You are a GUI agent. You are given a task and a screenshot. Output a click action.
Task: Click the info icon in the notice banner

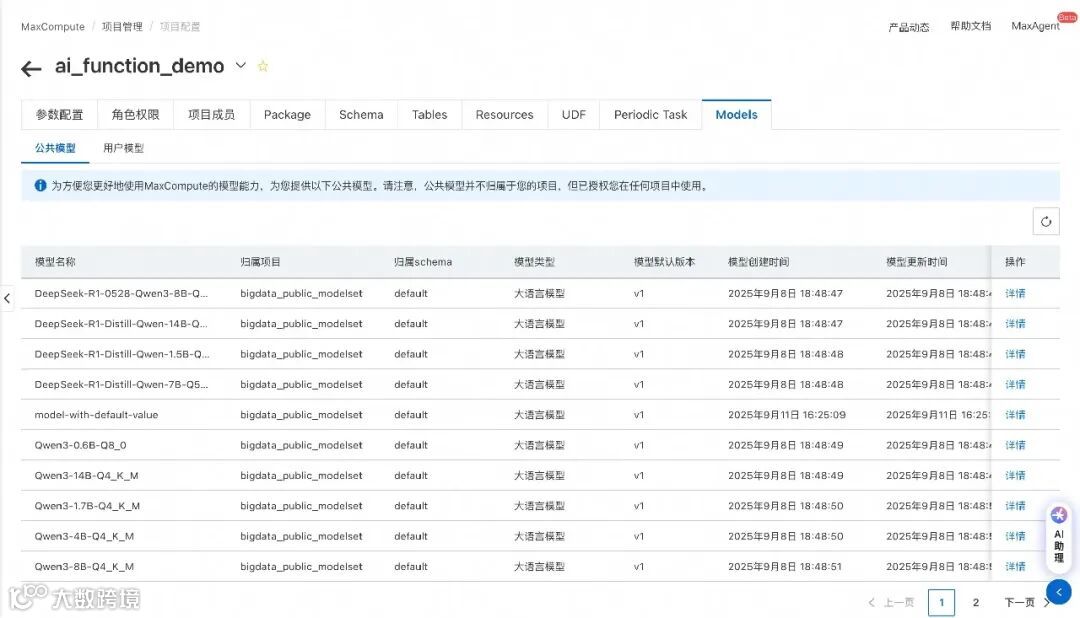pos(41,185)
